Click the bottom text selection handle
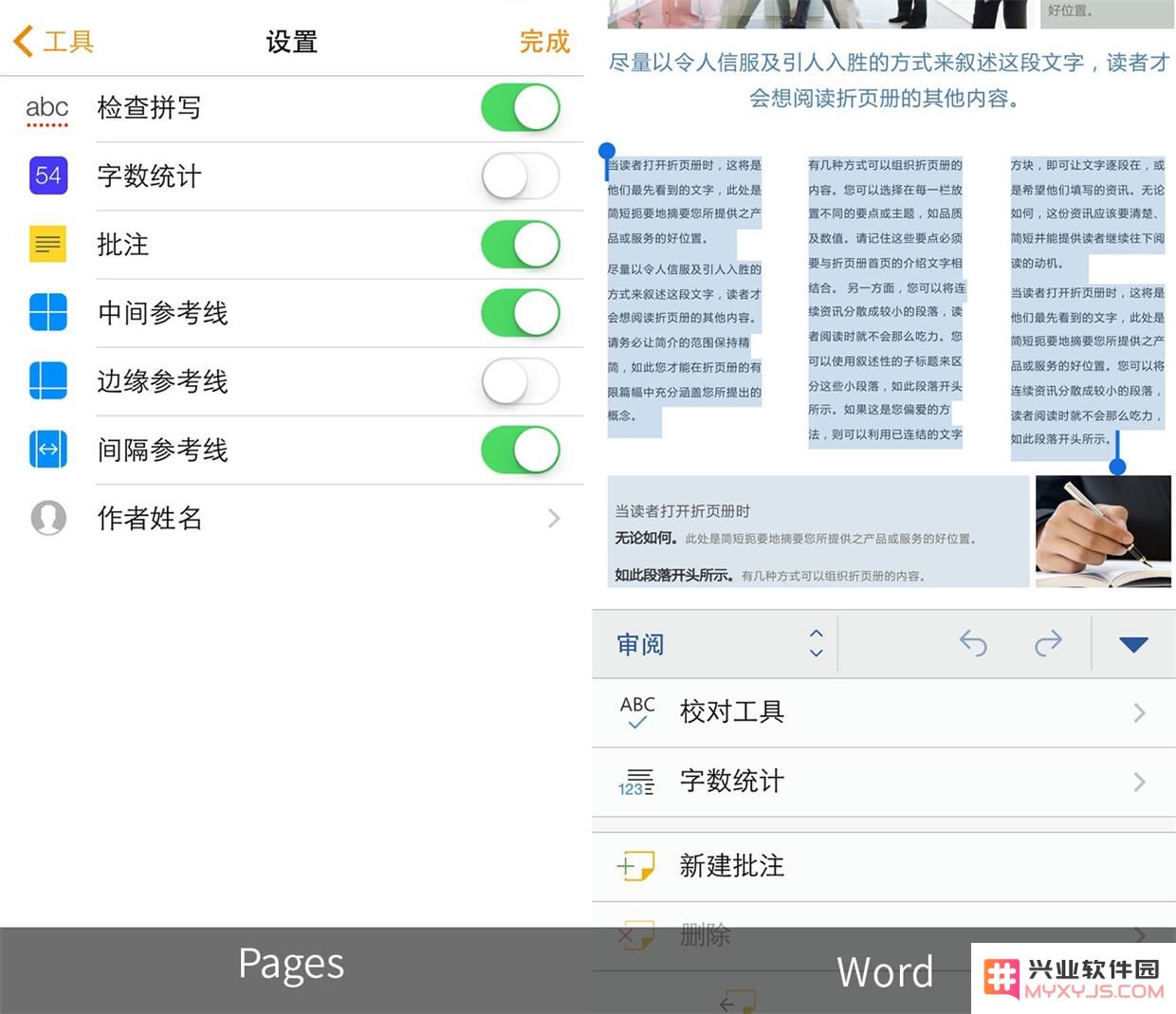 pos(1118,465)
